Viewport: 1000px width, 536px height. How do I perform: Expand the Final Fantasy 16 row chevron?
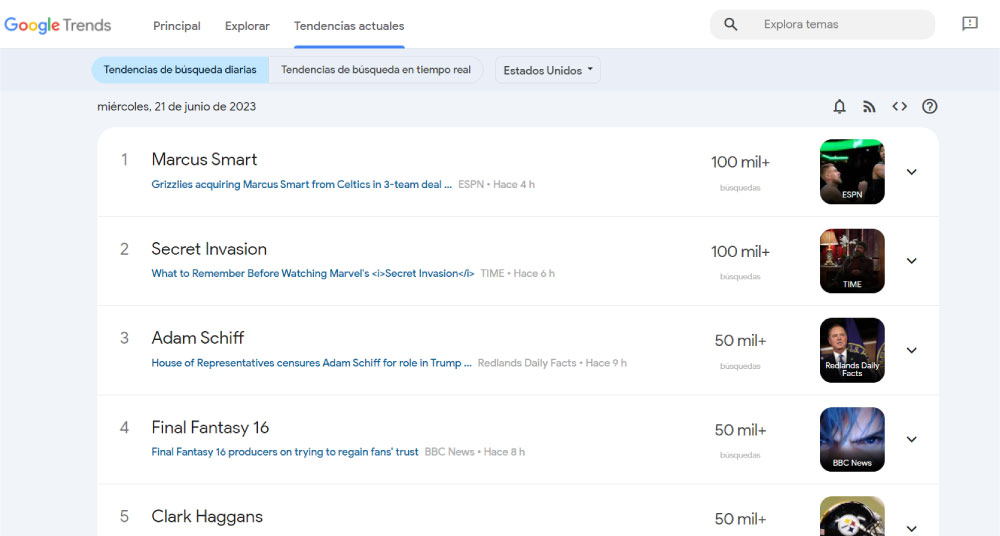[911, 440]
